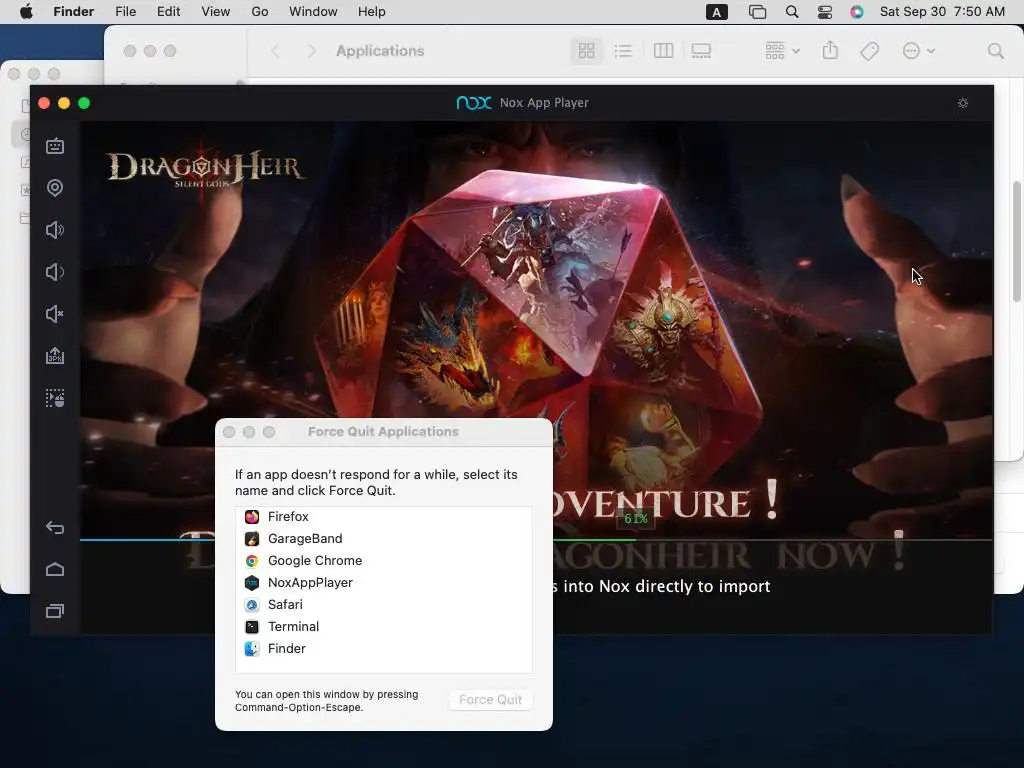The height and width of the screenshot is (768, 1024).
Task: Click the volume down icon in Nox sidebar
Action: coord(55,272)
